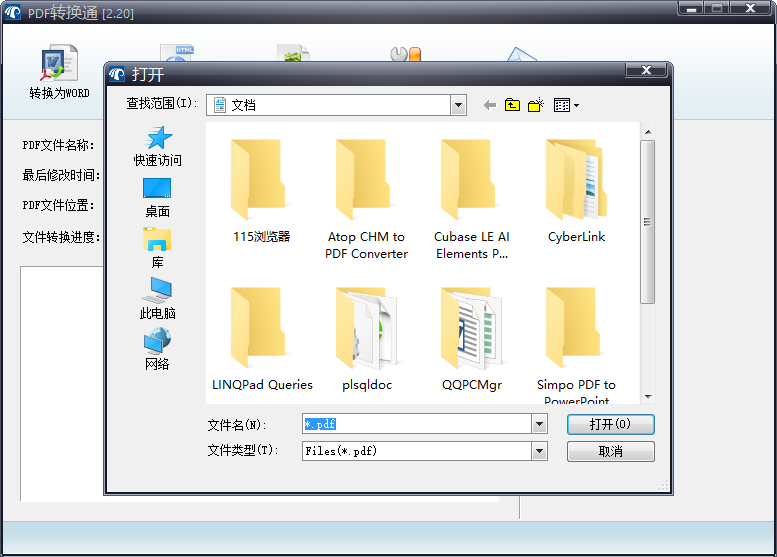Viewport: 777px width, 557px height.
Task: Select Quick Access (快速访问) in places bar
Action: (x=158, y=146)
